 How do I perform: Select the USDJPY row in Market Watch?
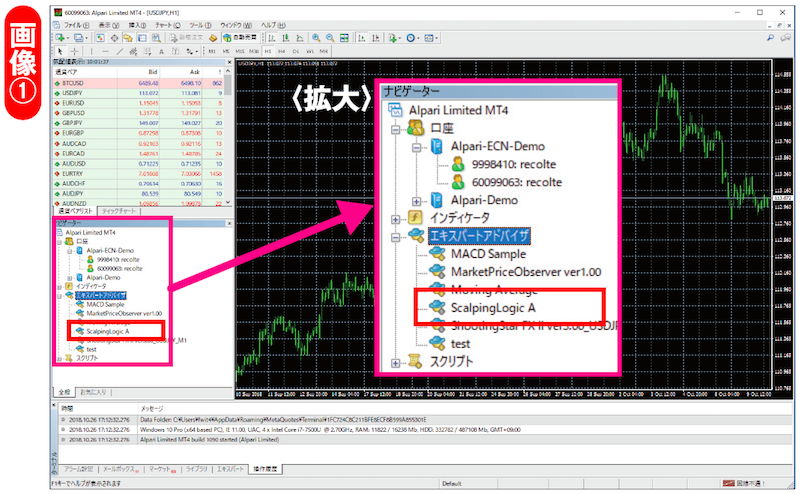coord(138,93)
